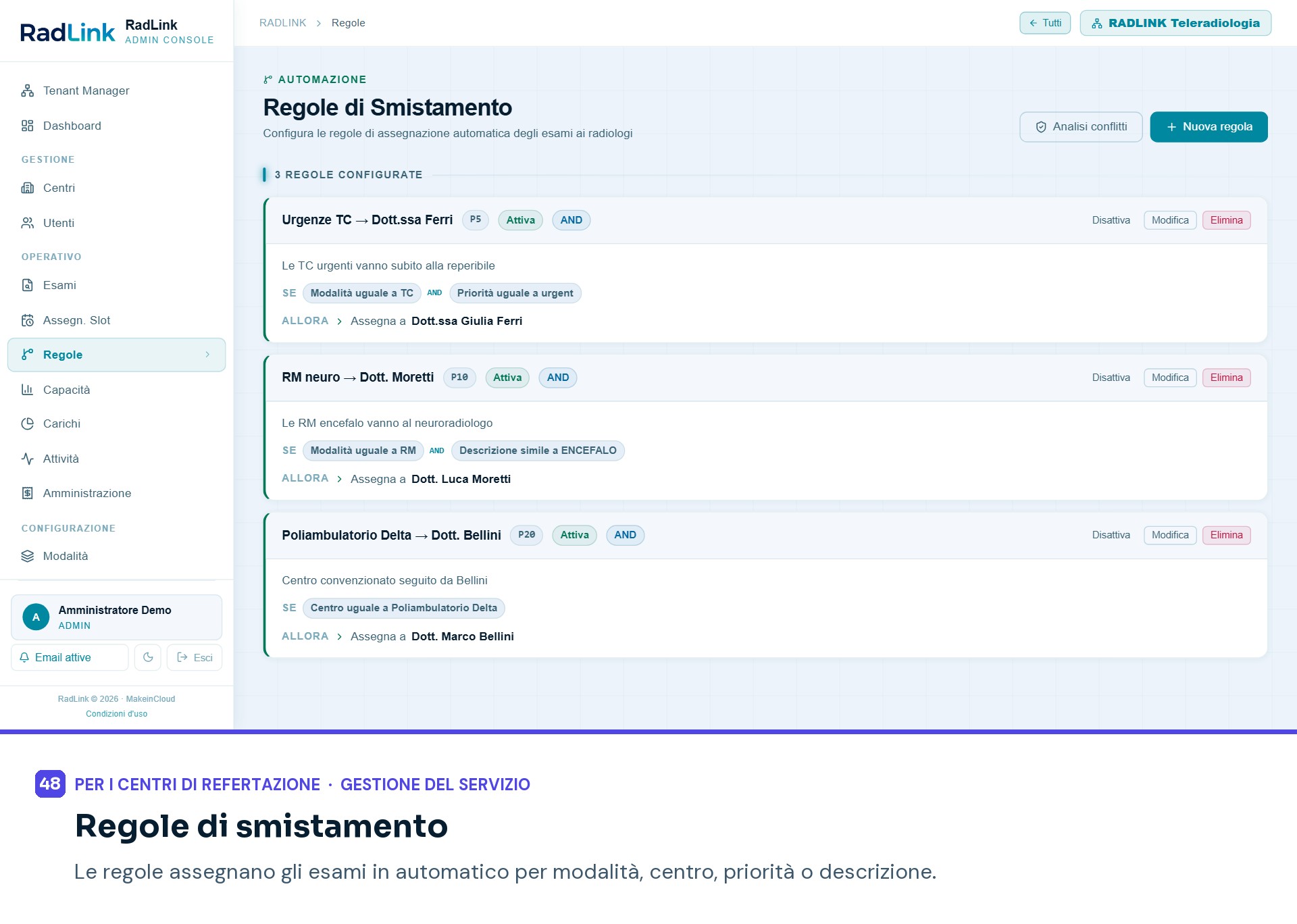Open Tenant Manager in the sidebar
Viewport: 1297px width, 924px height.
tap(116, 91)
